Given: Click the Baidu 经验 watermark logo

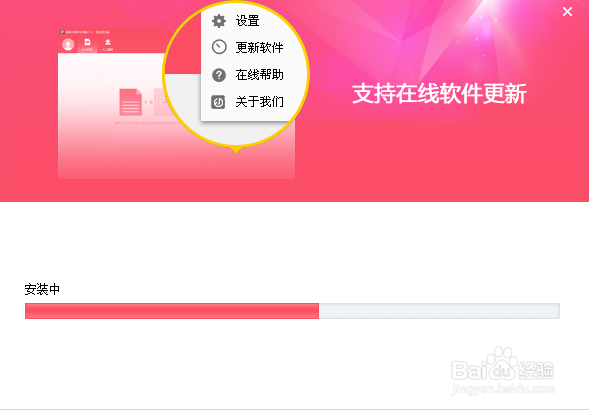Looking at the screenshot, I should click(503, 365).
